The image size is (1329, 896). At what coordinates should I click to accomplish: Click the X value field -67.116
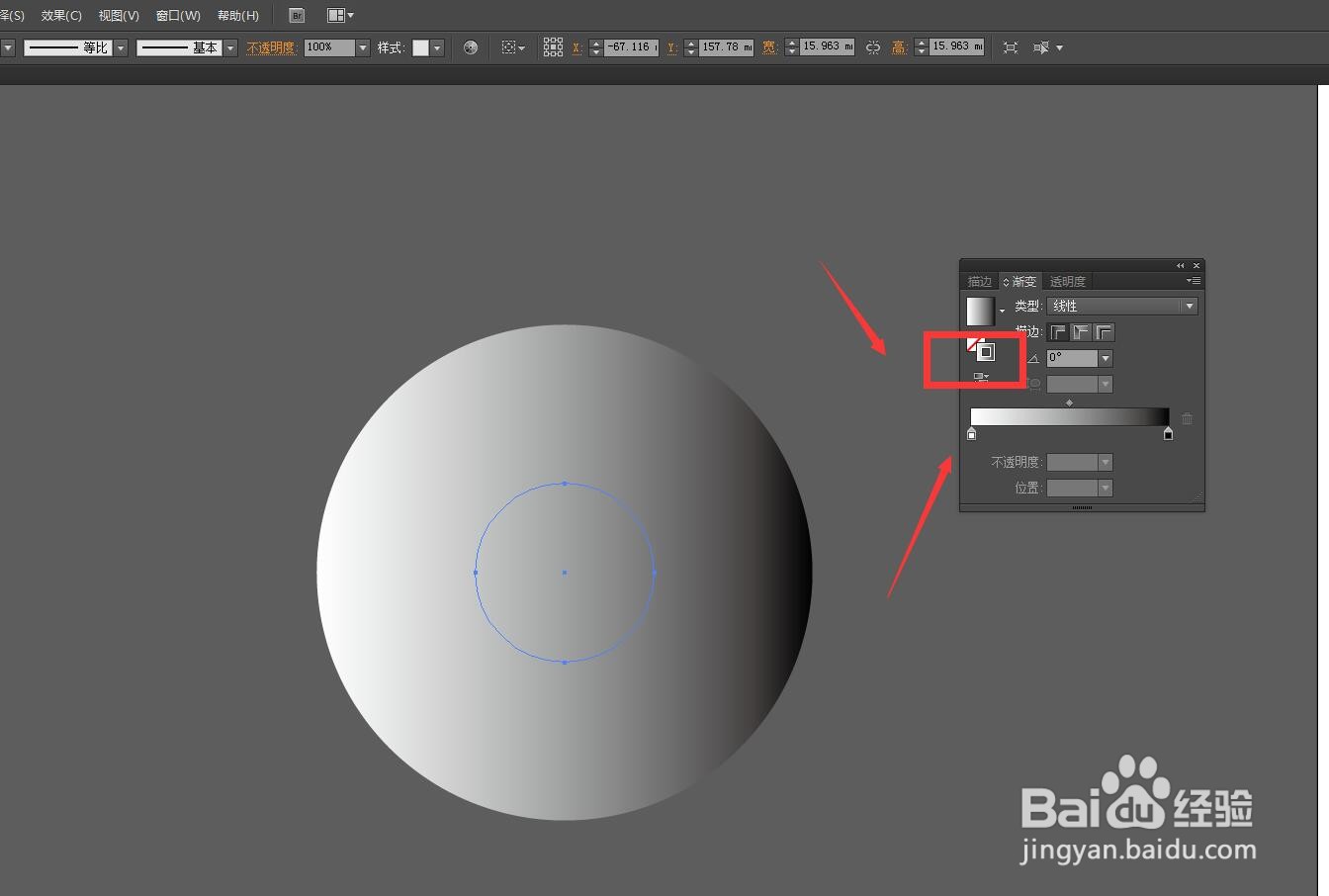(631, 47)
